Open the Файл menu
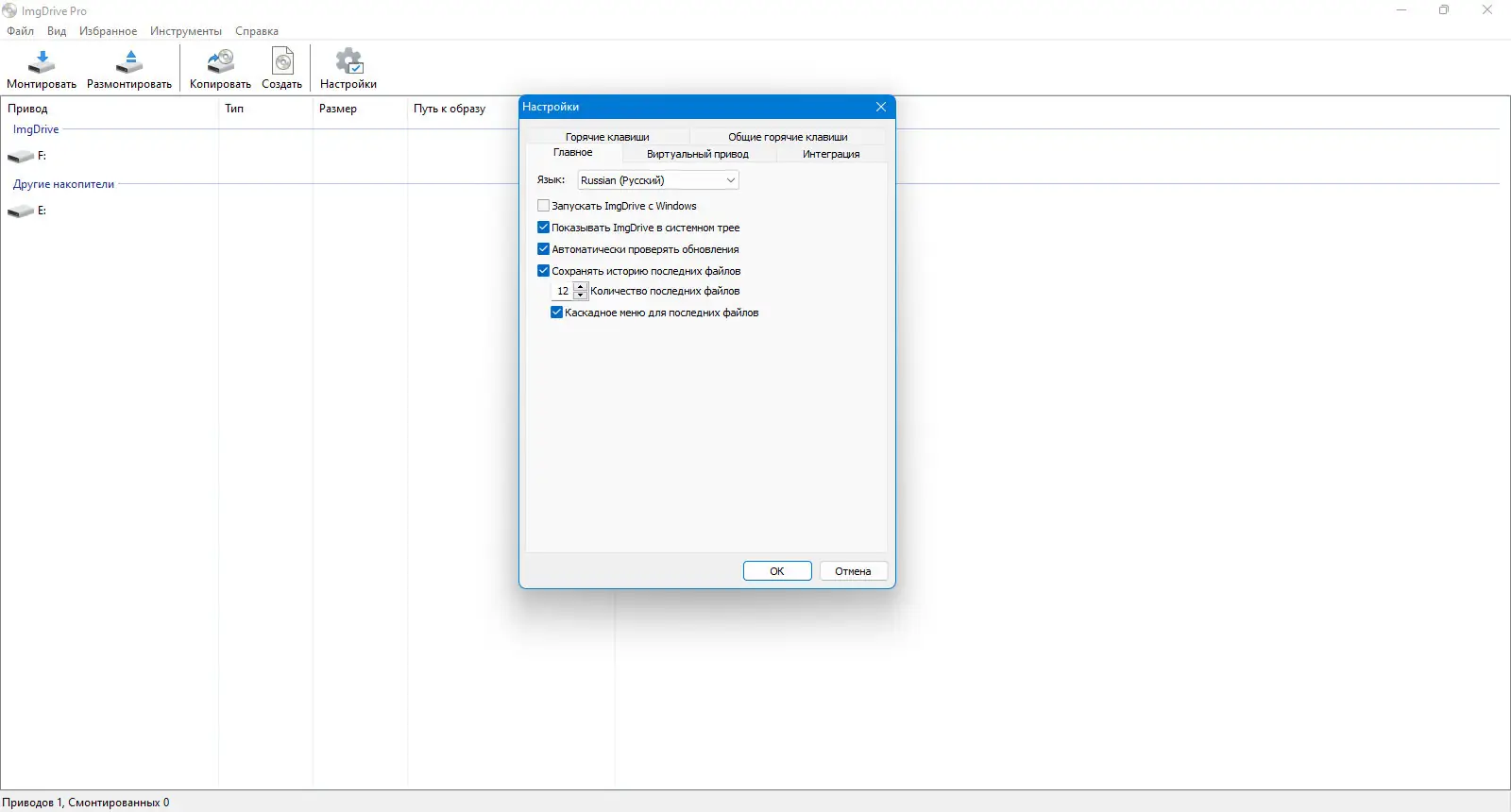The image size is (1511, 812). pos(21,31)
